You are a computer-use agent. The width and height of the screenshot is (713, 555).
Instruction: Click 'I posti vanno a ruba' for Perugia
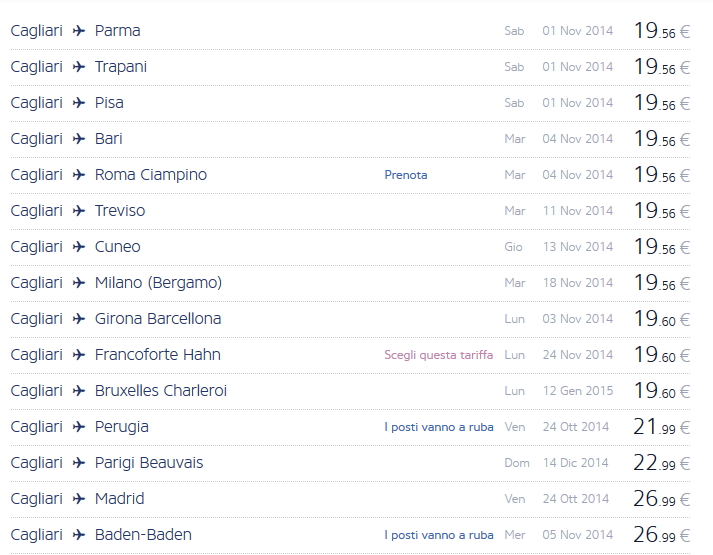tap(438, 427)
